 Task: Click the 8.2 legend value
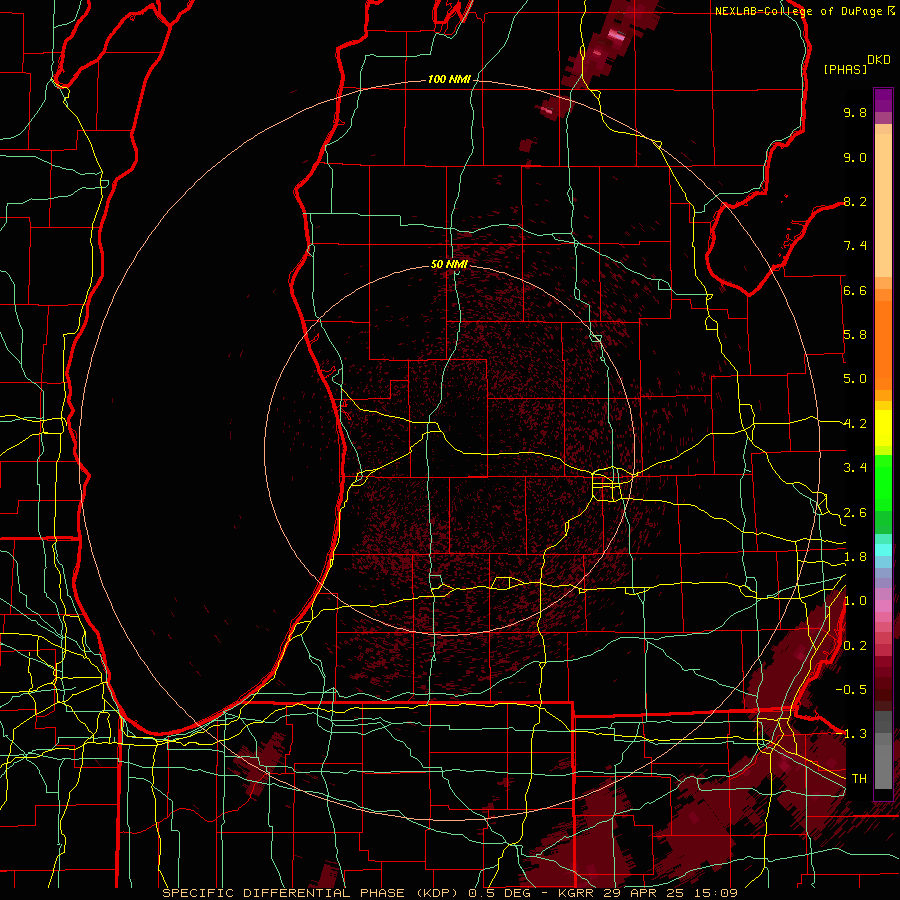click(855, 201)
